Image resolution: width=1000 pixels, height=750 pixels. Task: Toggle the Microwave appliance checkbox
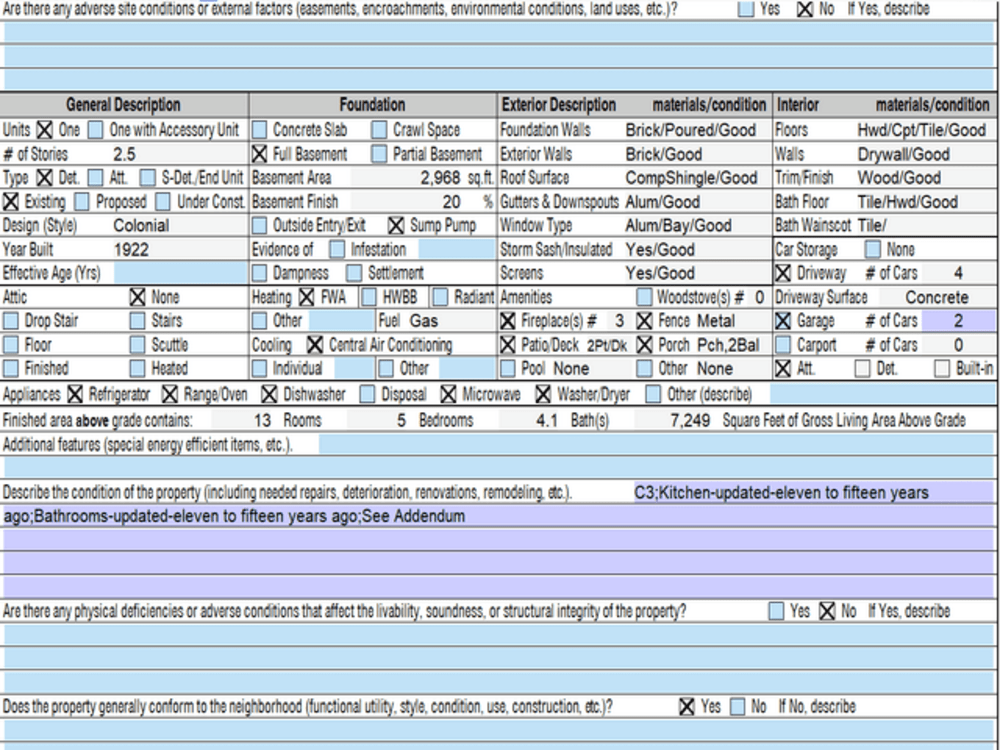click(448, 395)
